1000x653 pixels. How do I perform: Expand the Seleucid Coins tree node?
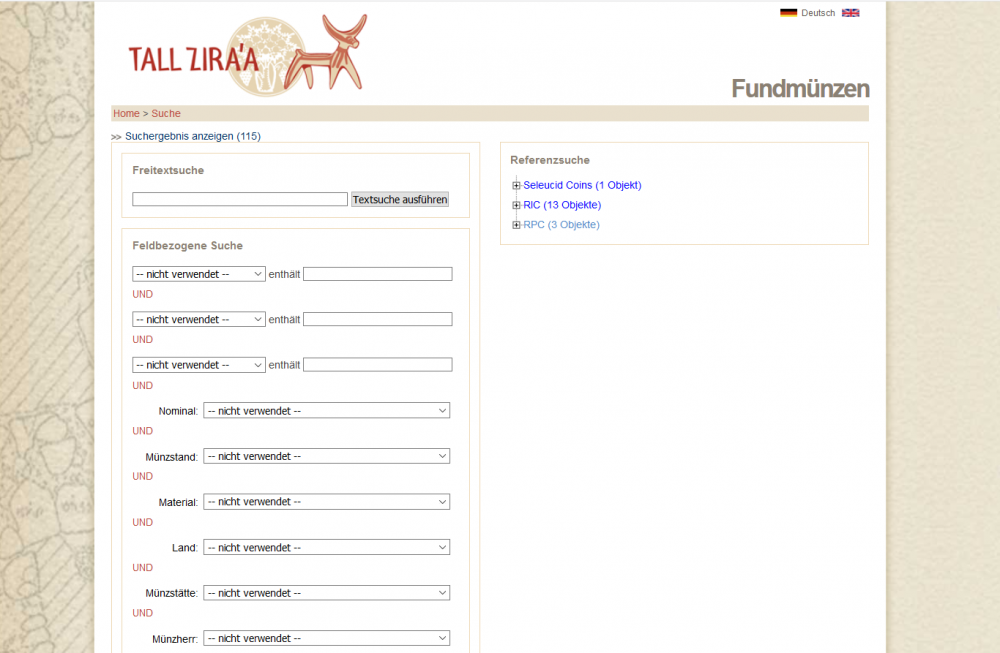(516, 185)
